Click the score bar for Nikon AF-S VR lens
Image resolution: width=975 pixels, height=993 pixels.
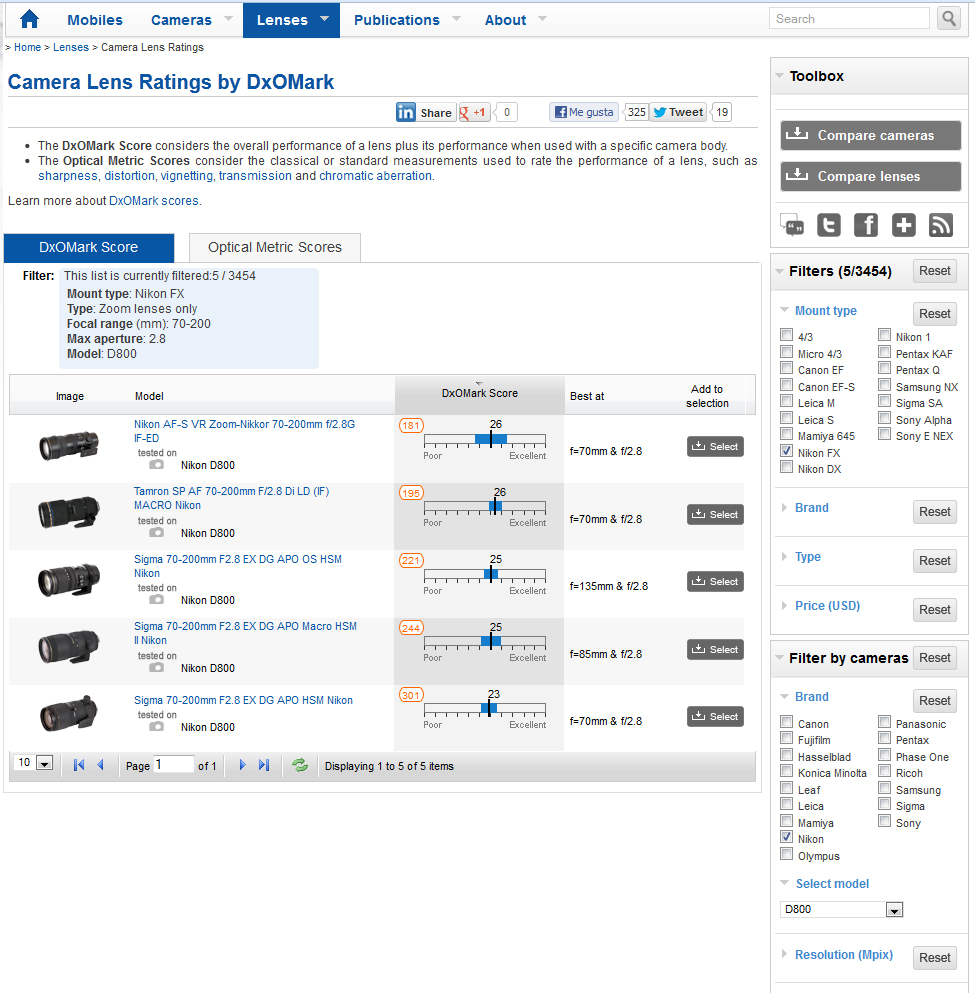pos(484,440)
